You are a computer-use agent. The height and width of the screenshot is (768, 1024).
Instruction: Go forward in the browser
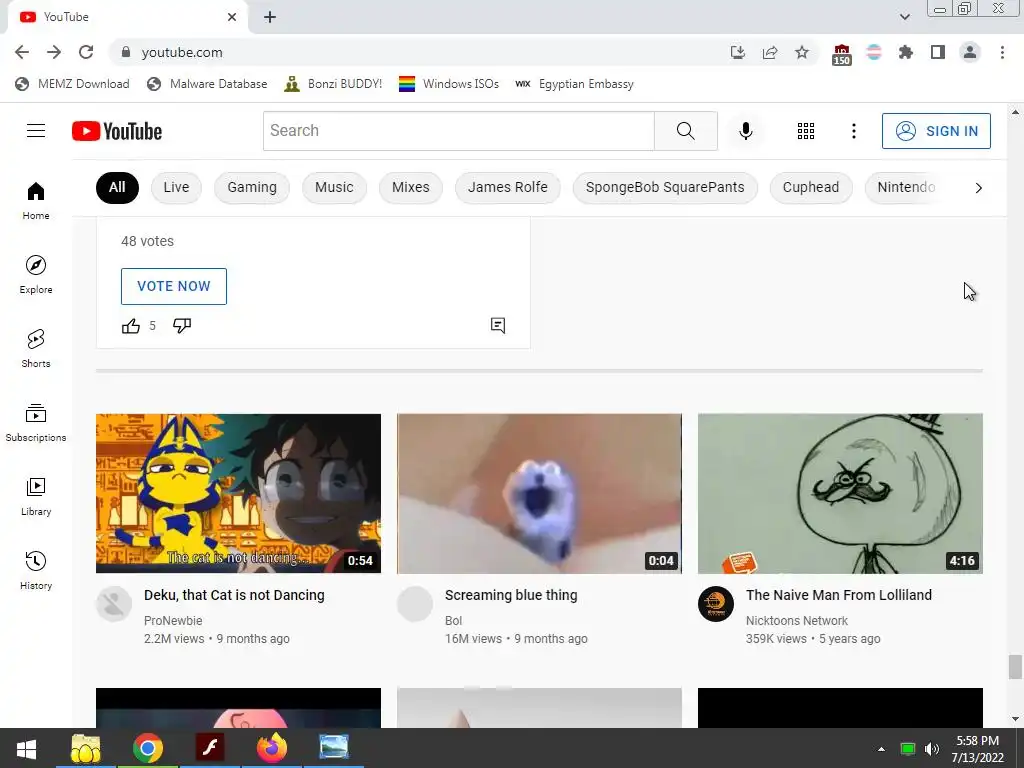click(54, 52)
